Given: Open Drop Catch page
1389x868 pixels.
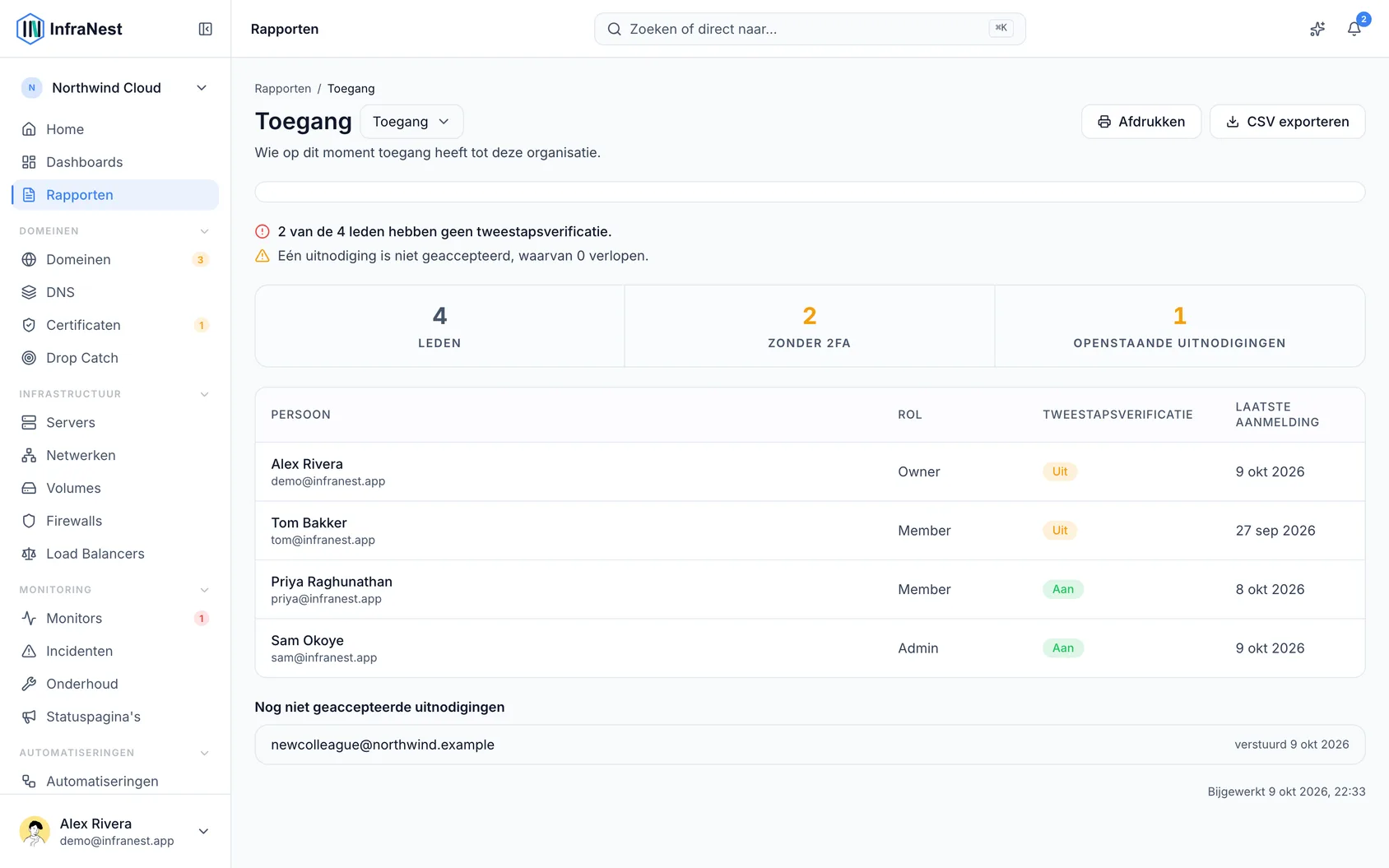Looking at the screenshot, I should click(x=115, y=358).
